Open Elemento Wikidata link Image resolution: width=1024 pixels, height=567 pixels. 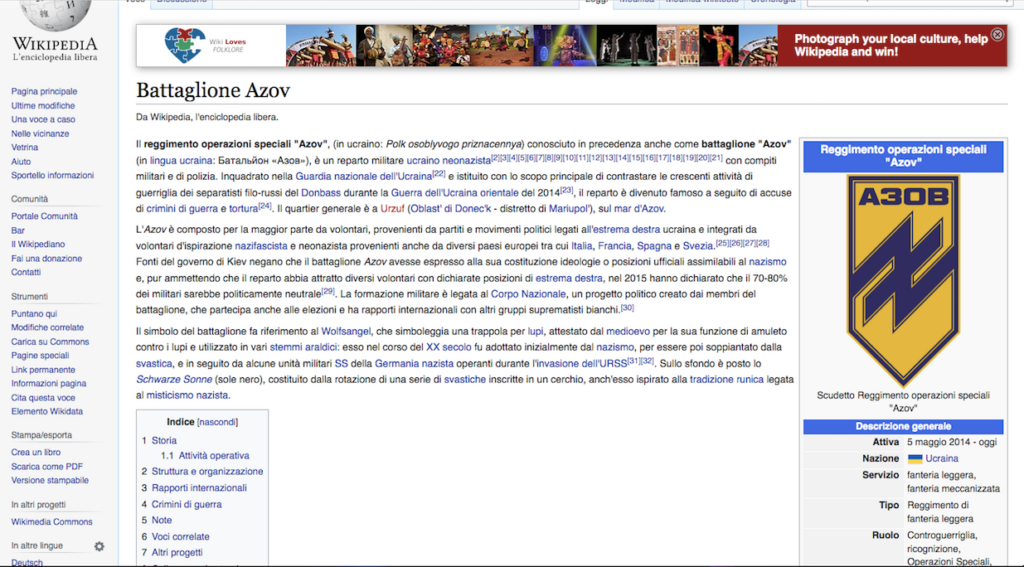click(47, 412)
